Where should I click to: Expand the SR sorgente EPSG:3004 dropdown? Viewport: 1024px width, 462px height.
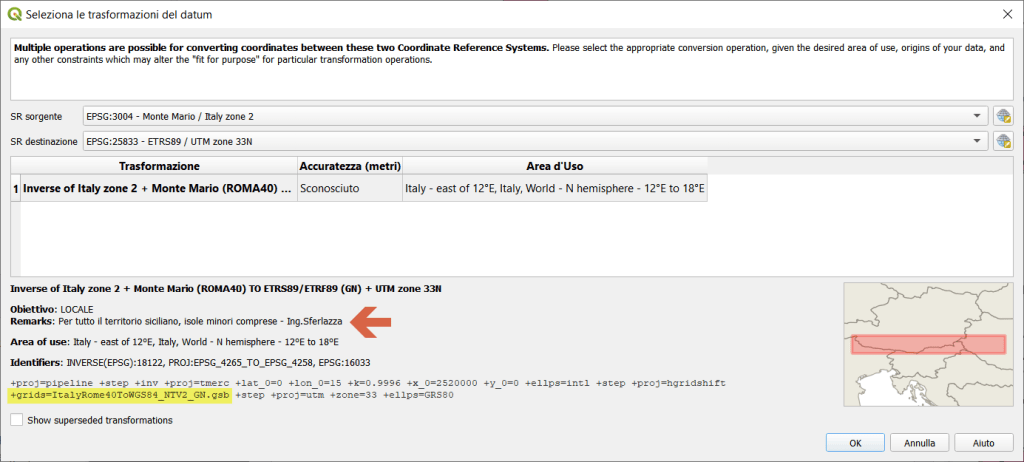[x=976, y=116]
